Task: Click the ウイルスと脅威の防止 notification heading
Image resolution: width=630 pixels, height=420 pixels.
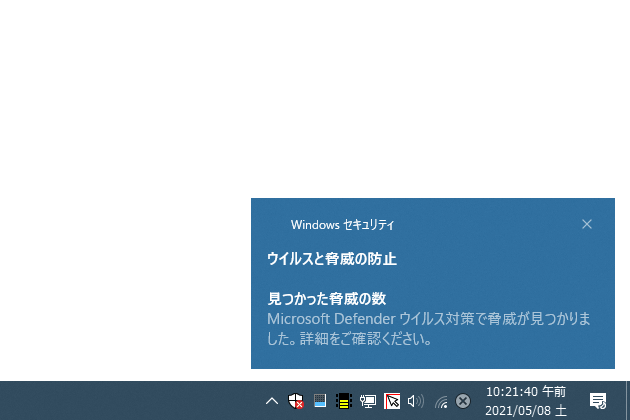Action: click(x=332, y=259)
